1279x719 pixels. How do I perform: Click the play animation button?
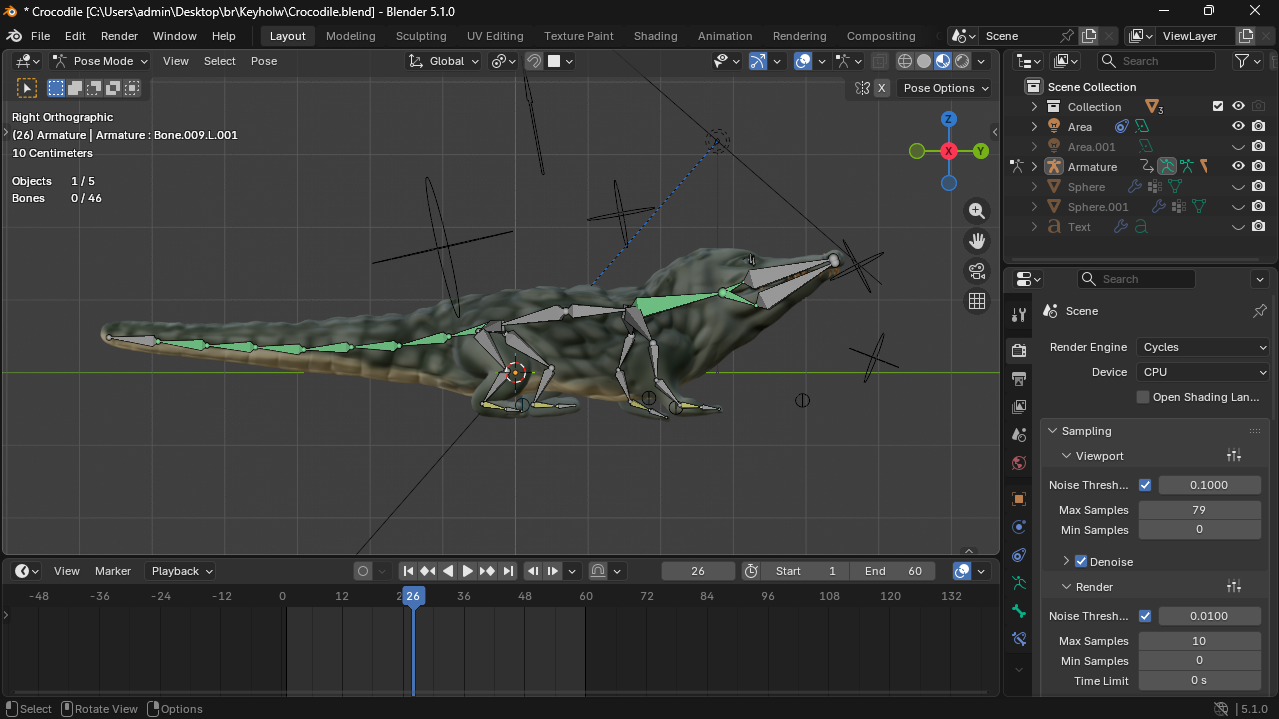[467, 571]
